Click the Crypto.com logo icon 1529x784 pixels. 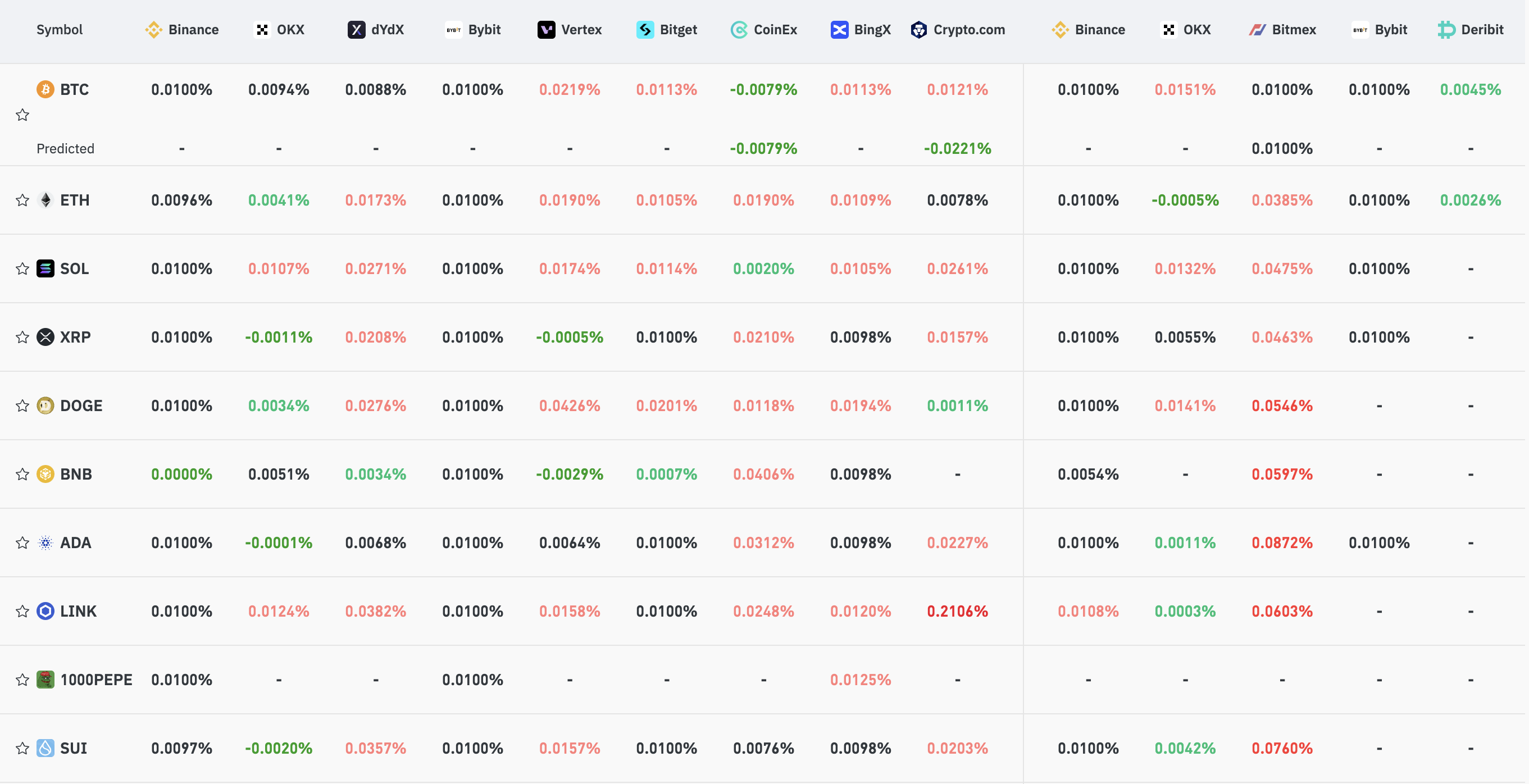click(919, 30)
